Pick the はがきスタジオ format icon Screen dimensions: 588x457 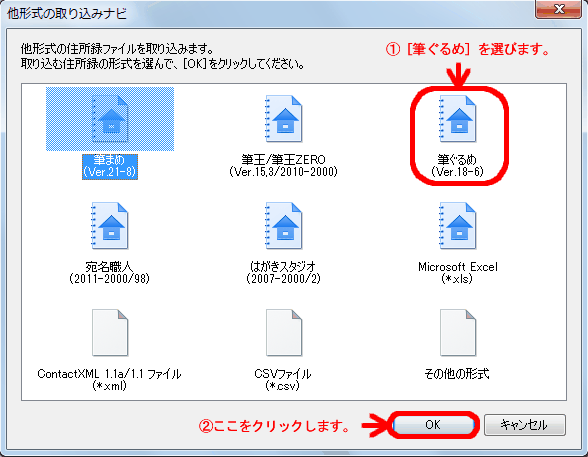pyautogui.click(x=284, y=226)
